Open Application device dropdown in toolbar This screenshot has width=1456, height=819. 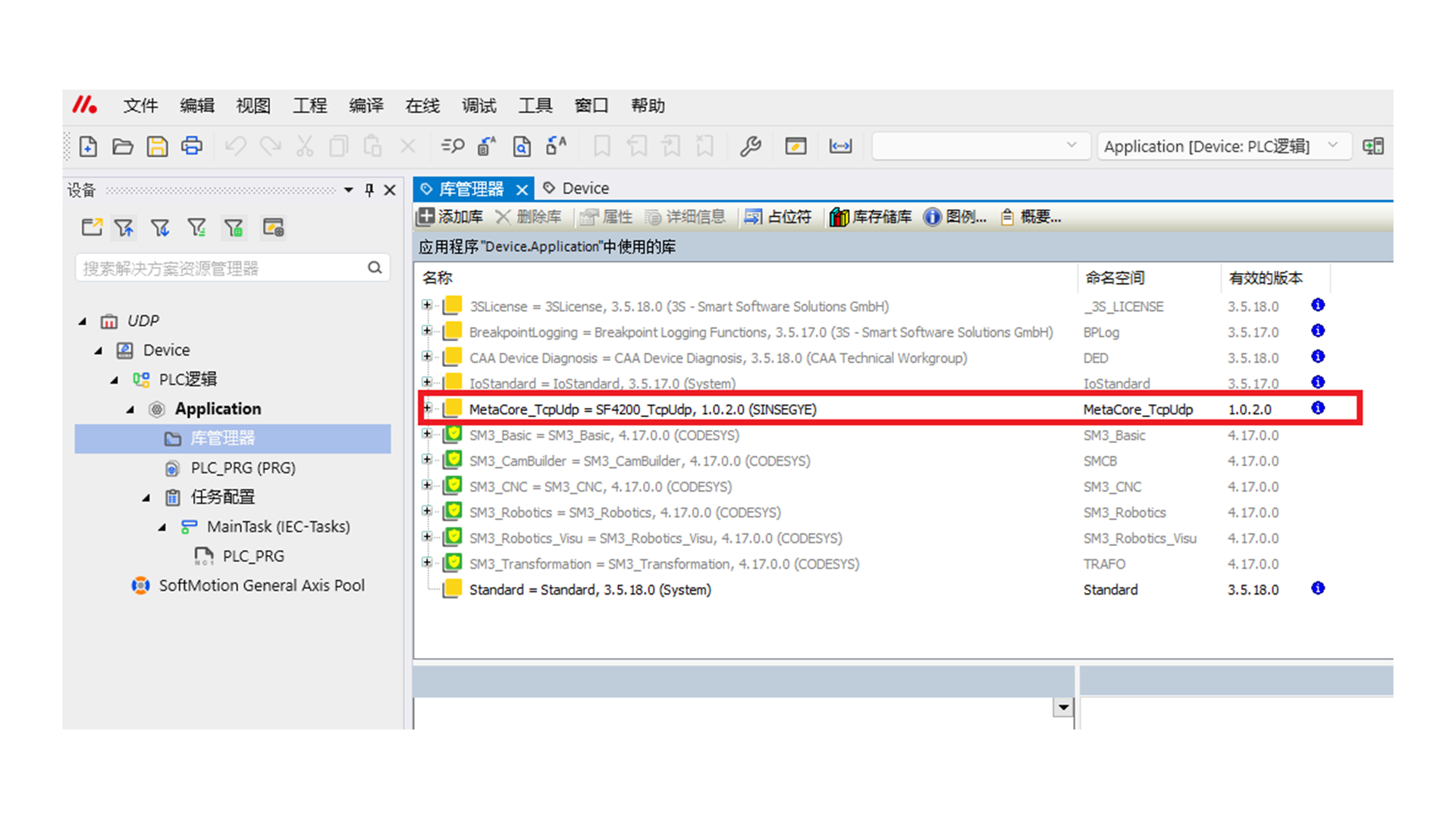(1332, 146)
